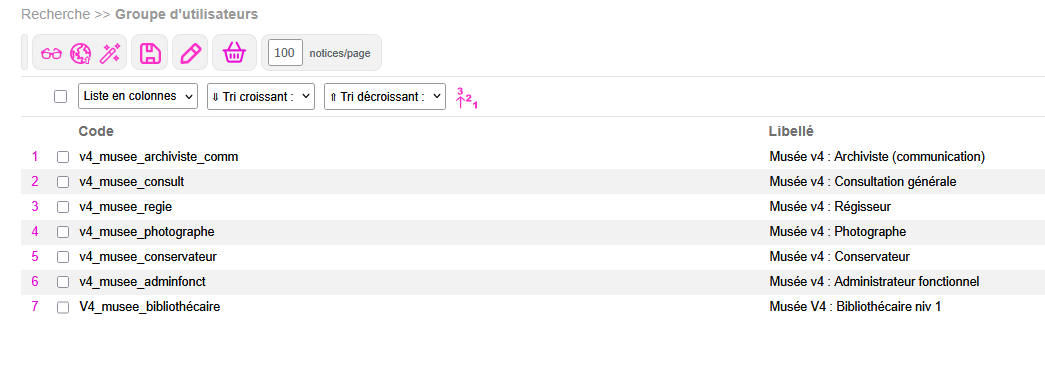Open the Liste en colonnes dropdown
The width and height of the screenshot is (1045, 366).
click(138, 96)
